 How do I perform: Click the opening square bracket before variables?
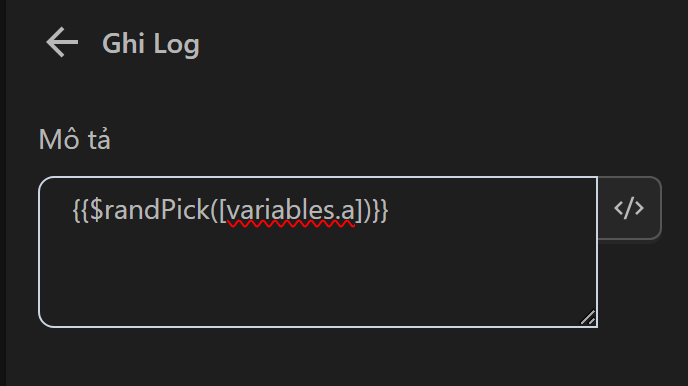point(223,211)
